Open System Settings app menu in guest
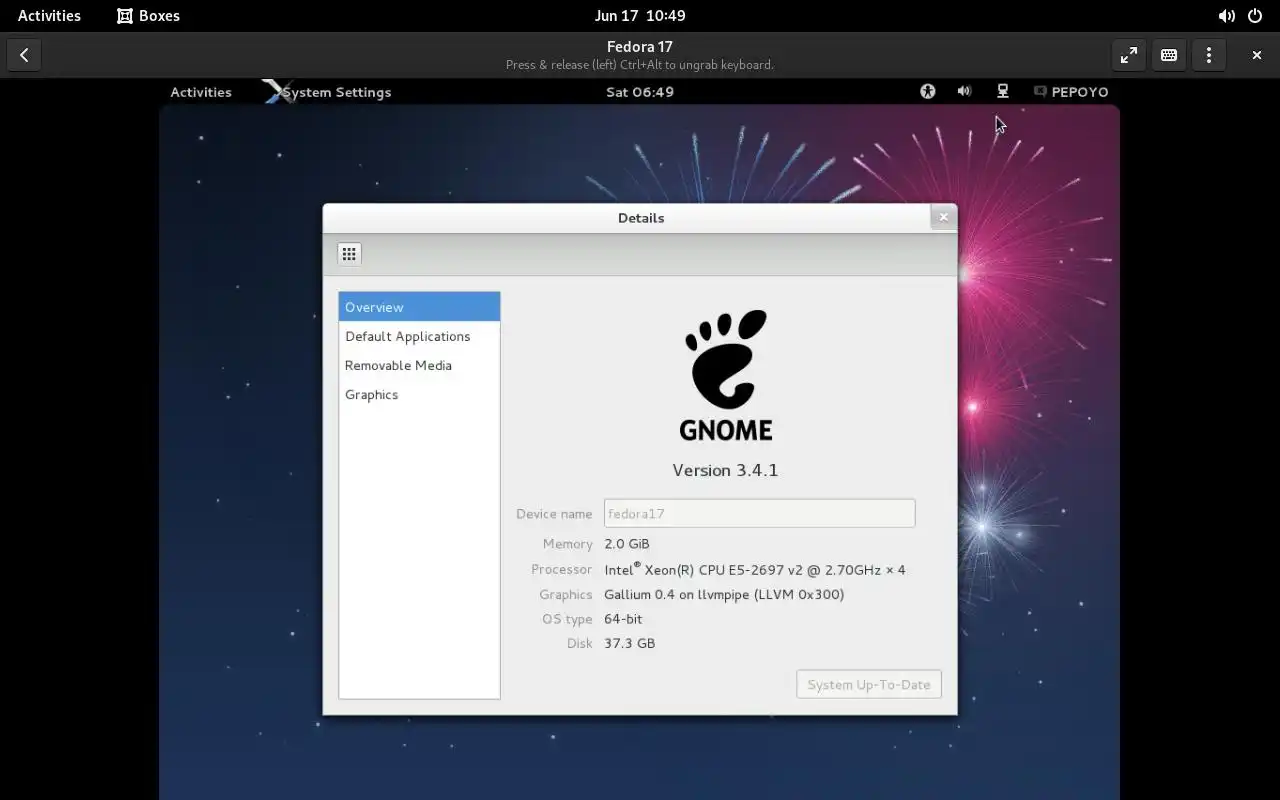1280x800 pixels. click(x=327, y=92)
